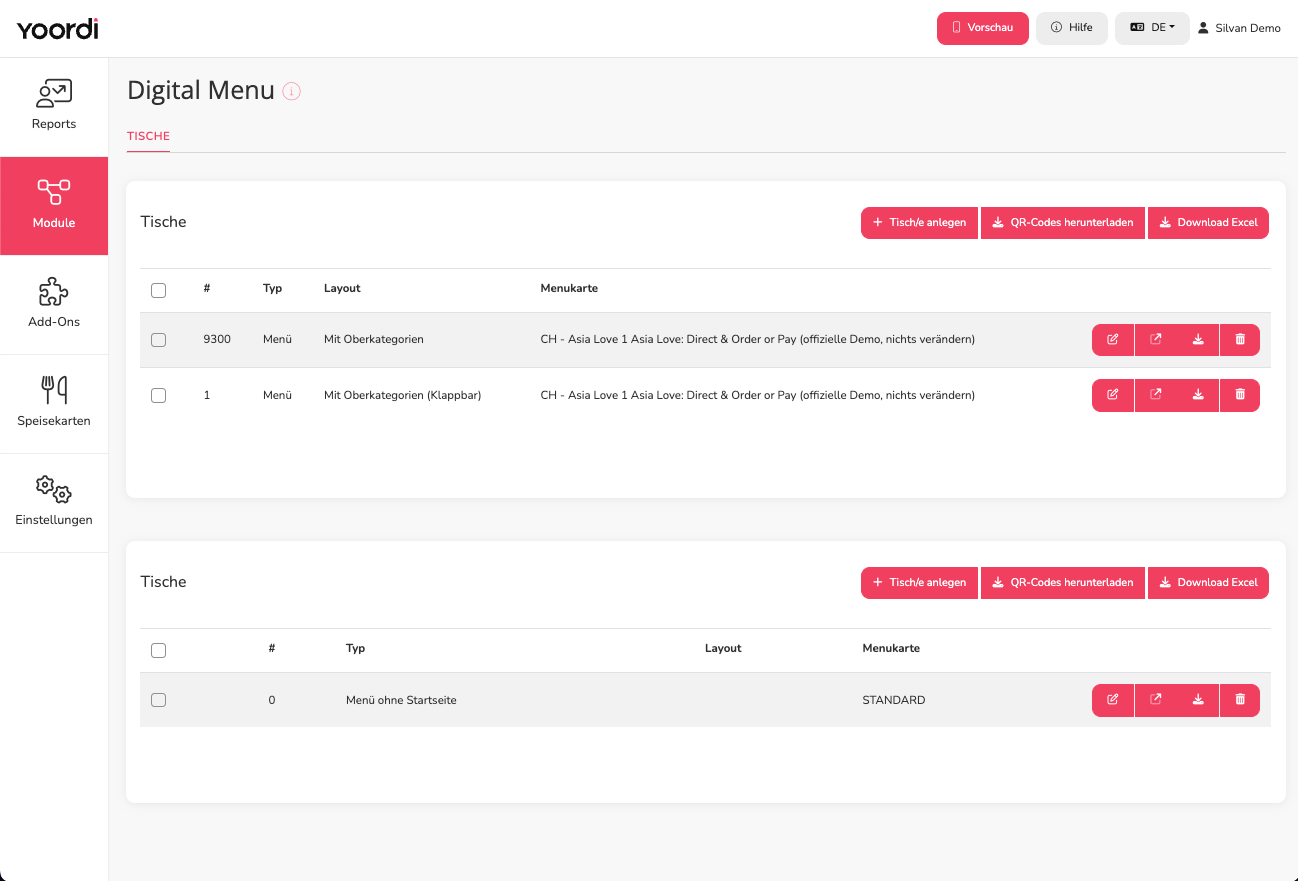
Task: Open the Reports sidebar section
Action: click(54, 107)
